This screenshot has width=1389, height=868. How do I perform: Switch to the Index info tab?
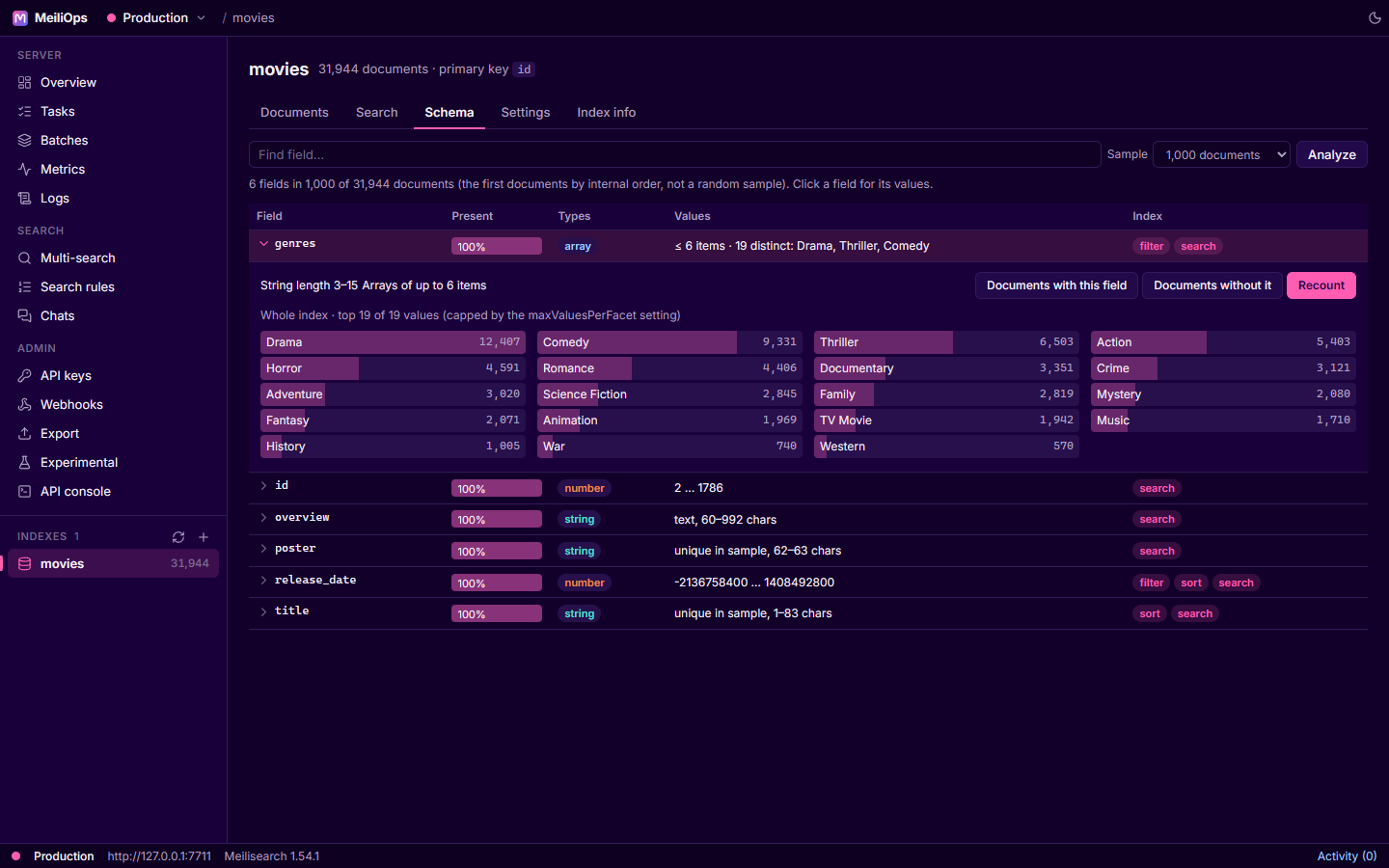click(607, 112)
